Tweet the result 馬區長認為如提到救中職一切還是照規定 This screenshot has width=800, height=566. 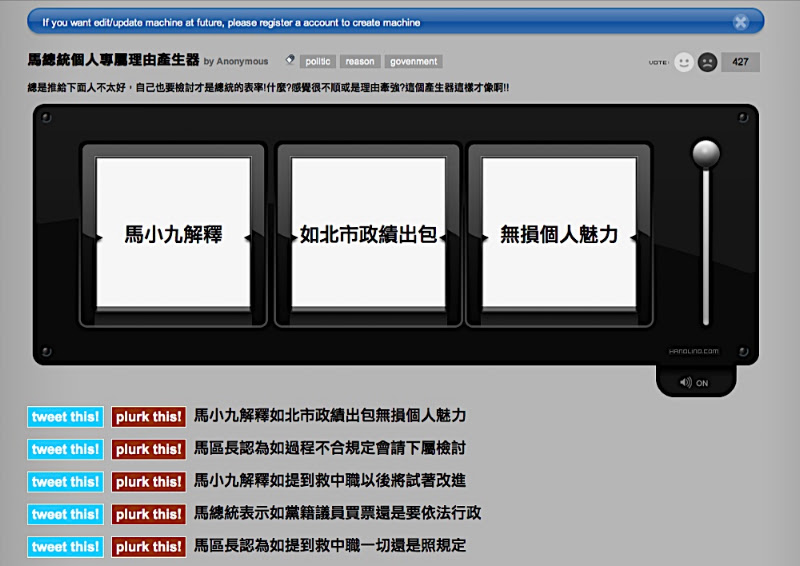65,547
